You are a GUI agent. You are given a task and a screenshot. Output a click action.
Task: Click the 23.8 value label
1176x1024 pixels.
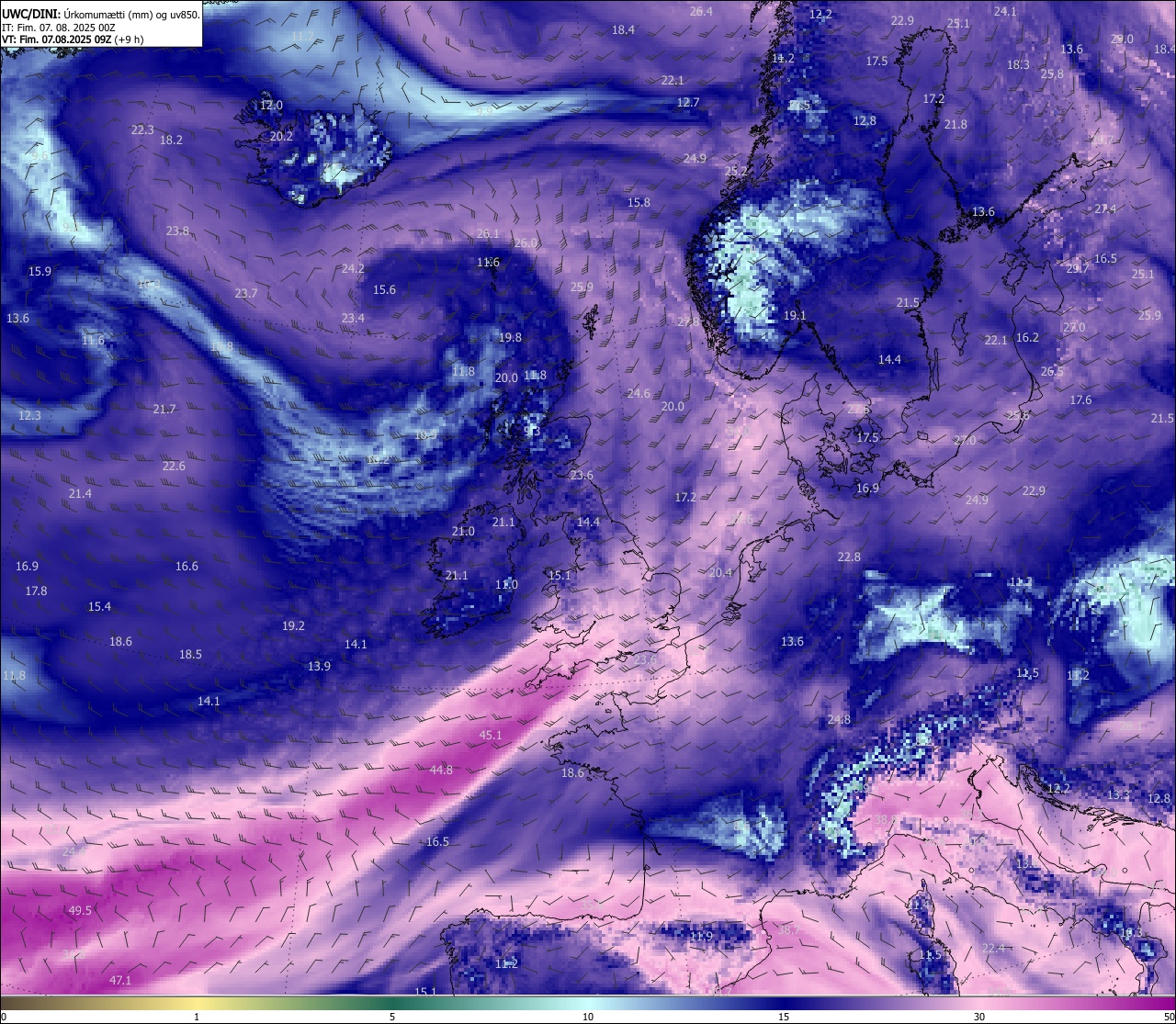click(178, 231)
